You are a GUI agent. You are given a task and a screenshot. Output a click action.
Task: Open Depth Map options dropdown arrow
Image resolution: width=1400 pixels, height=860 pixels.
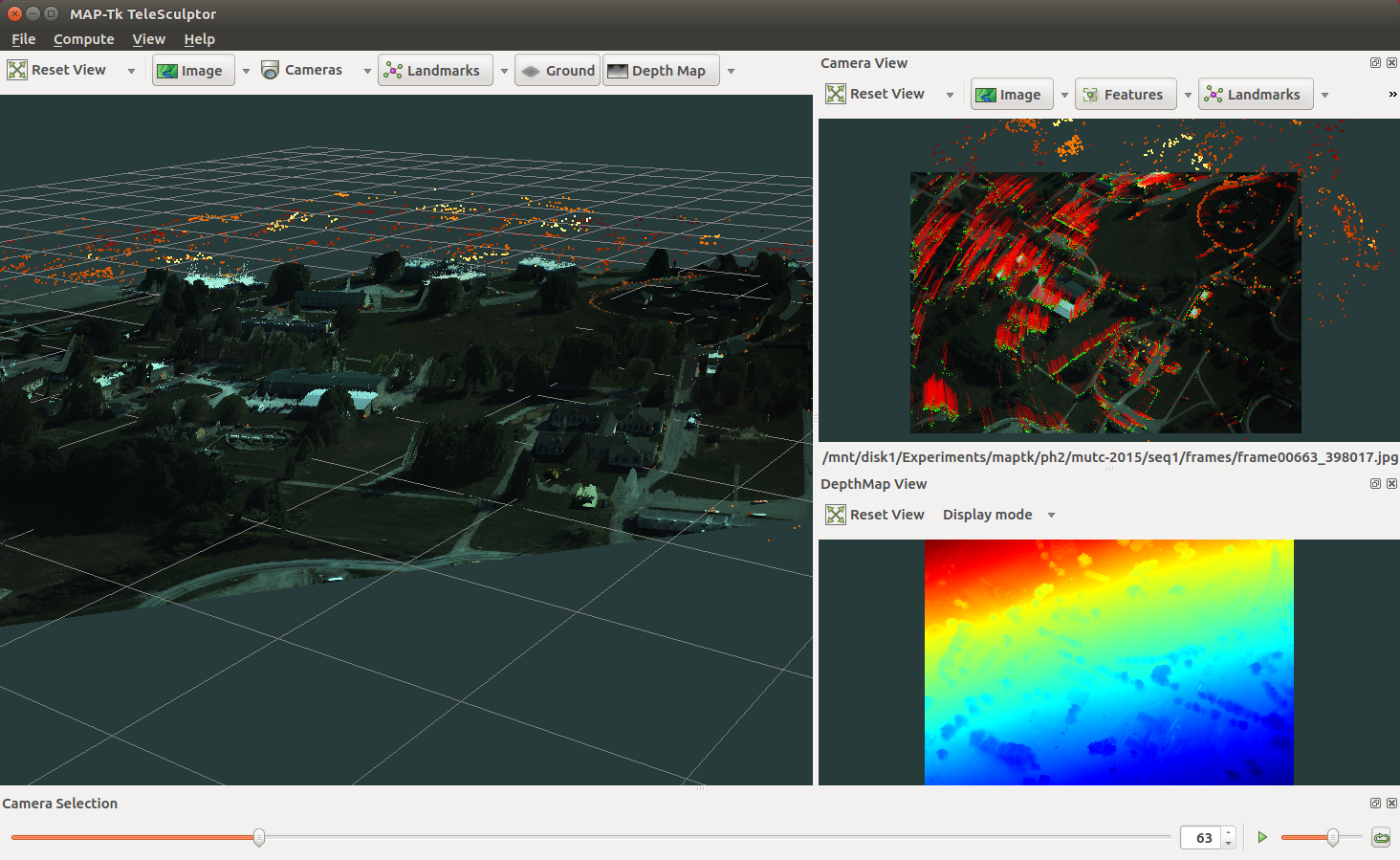[731, 71]
